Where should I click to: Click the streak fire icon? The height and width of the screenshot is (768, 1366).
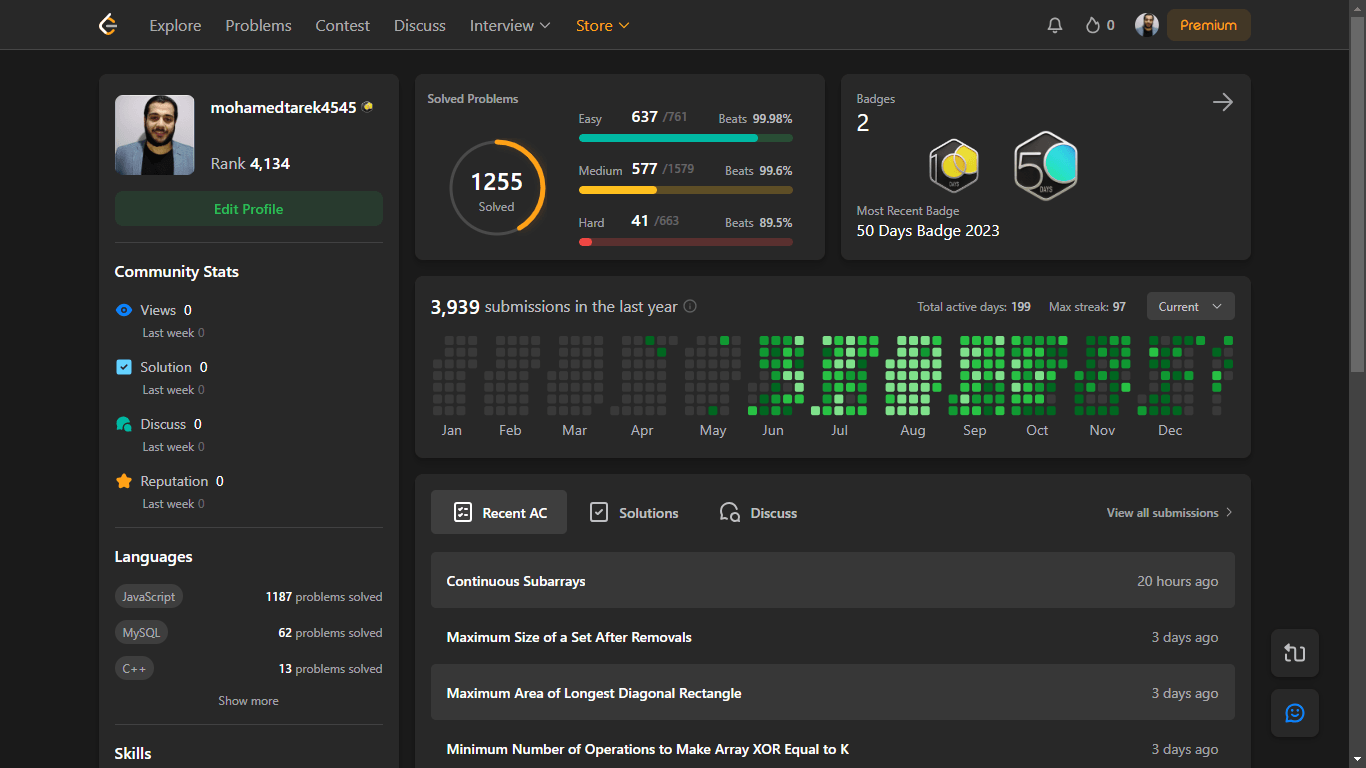1093,25
